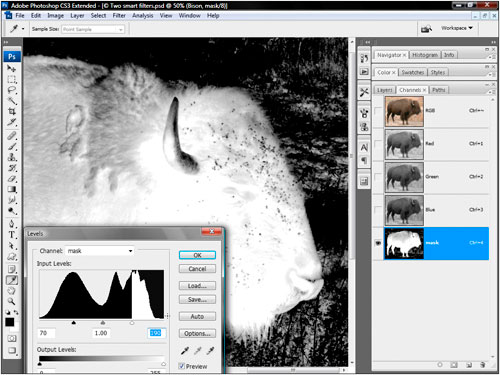
Task: Click the Options... button in Levels
Action: coord(197,333)
